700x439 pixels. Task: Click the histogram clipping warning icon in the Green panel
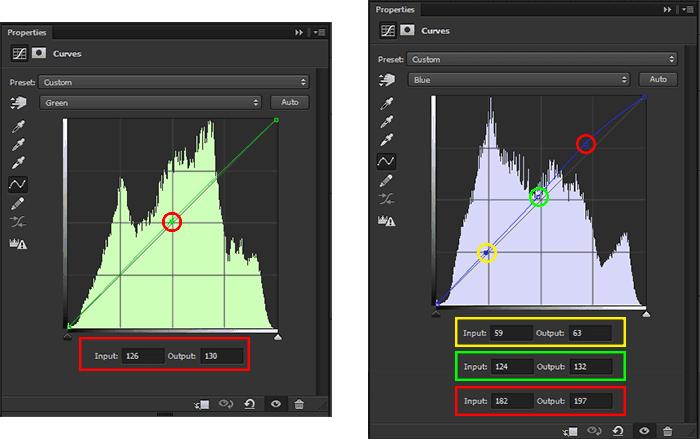(17, 242)
